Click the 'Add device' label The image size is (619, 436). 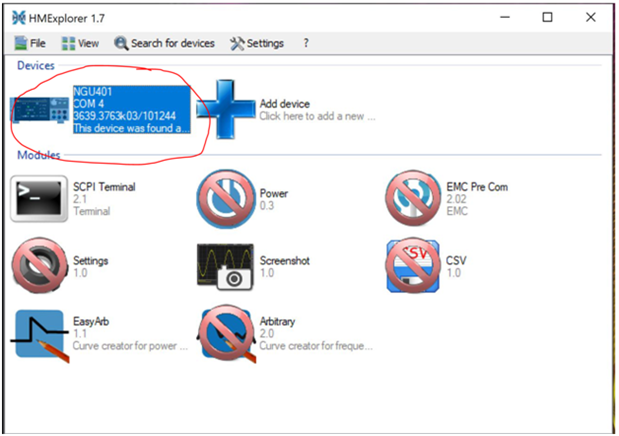click(285, 104)
